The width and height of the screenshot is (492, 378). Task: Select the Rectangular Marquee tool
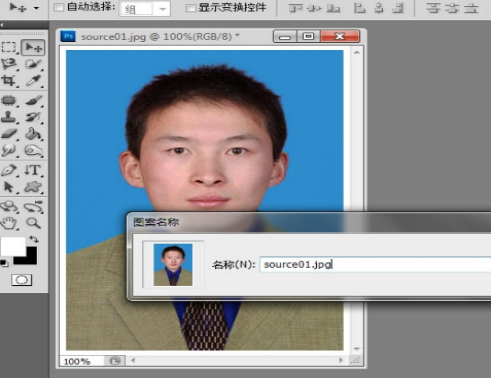click(x=9, y=47)
